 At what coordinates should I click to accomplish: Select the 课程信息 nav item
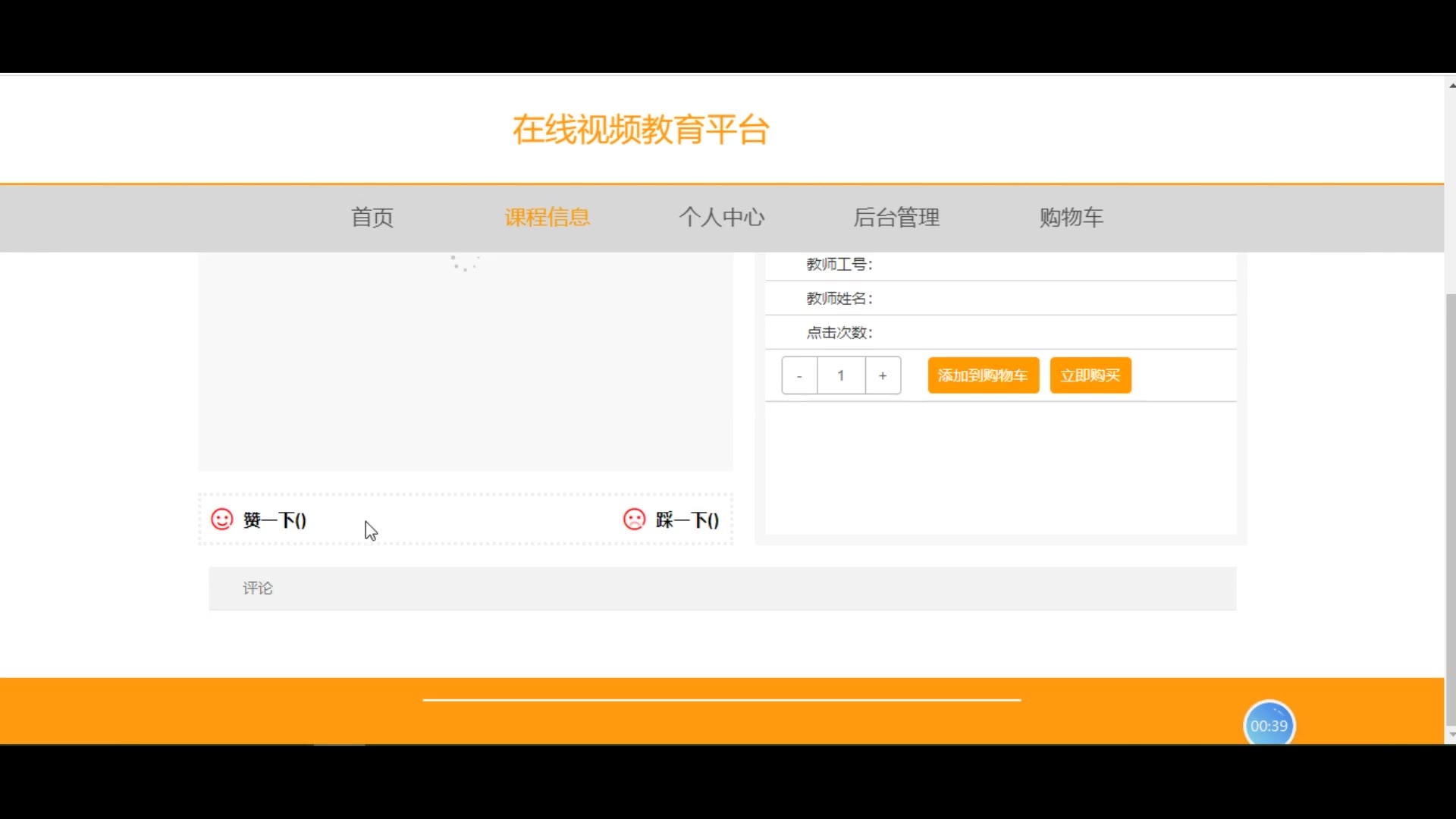point(547,218)
